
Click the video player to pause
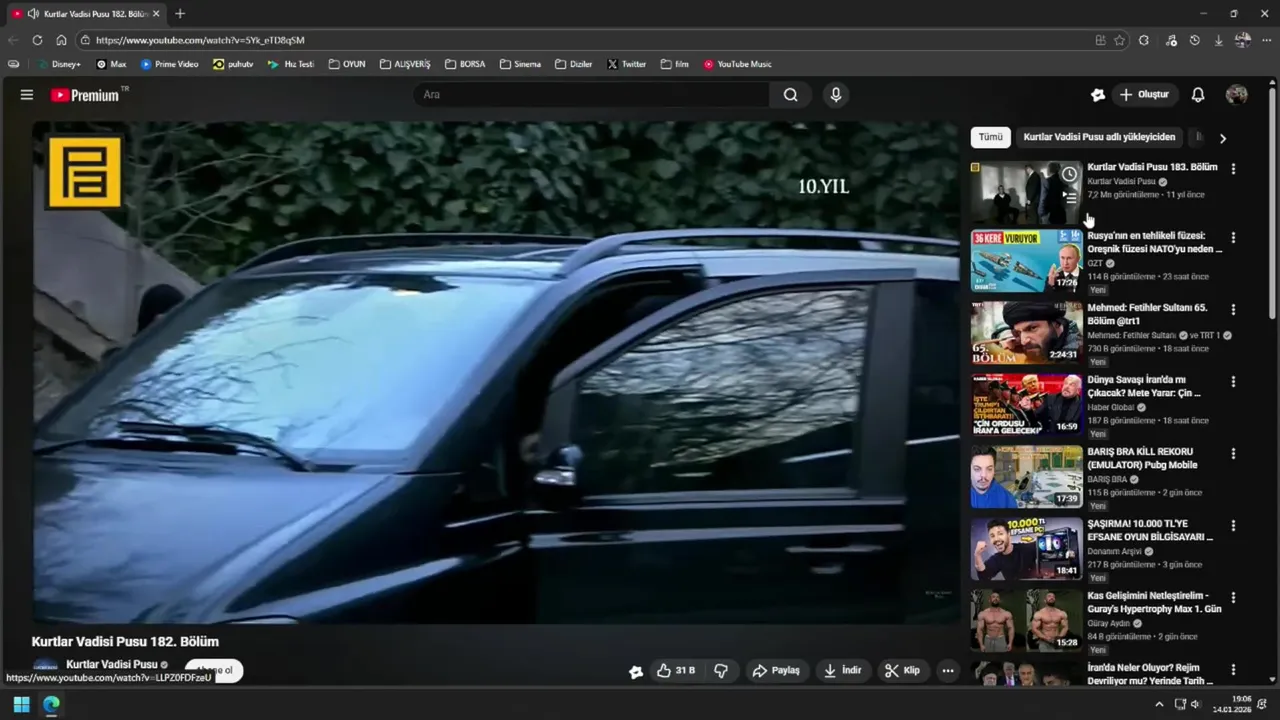tap(496, 372)
